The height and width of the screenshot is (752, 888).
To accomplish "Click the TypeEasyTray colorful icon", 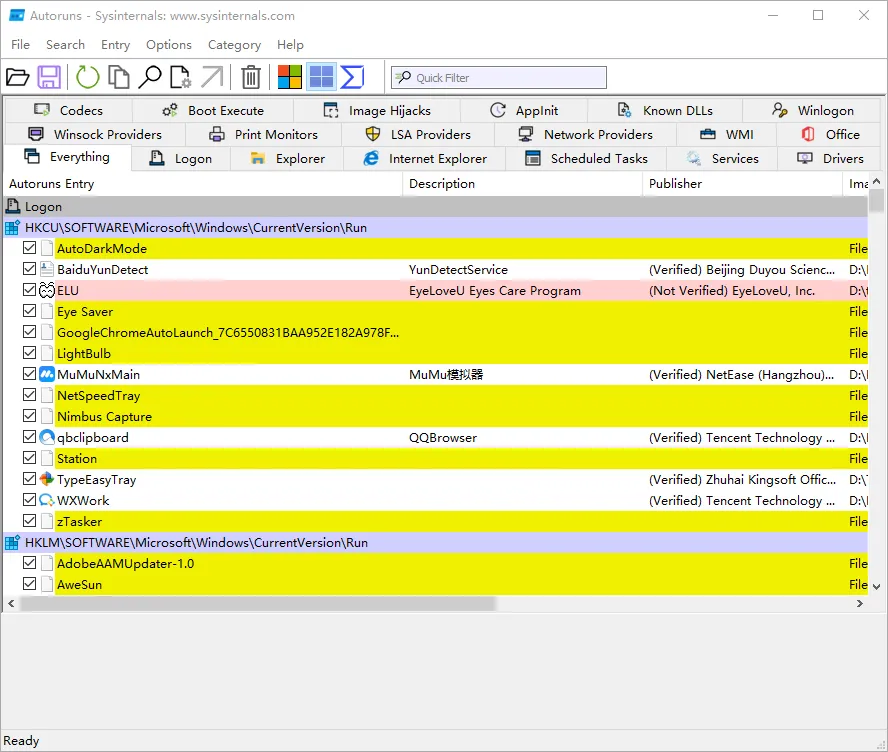I will coord(47,478).
